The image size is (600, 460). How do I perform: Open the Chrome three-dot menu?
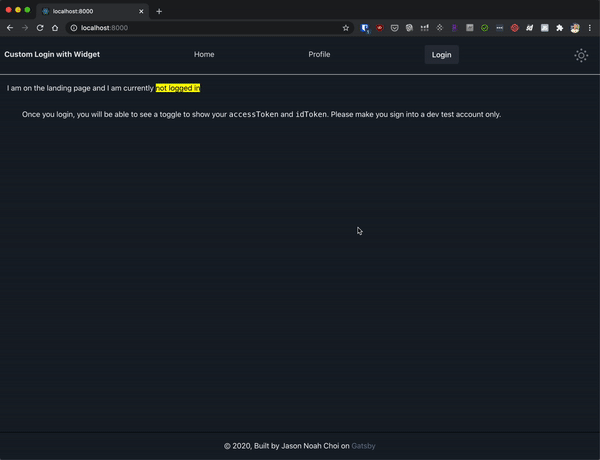[590, 28]
